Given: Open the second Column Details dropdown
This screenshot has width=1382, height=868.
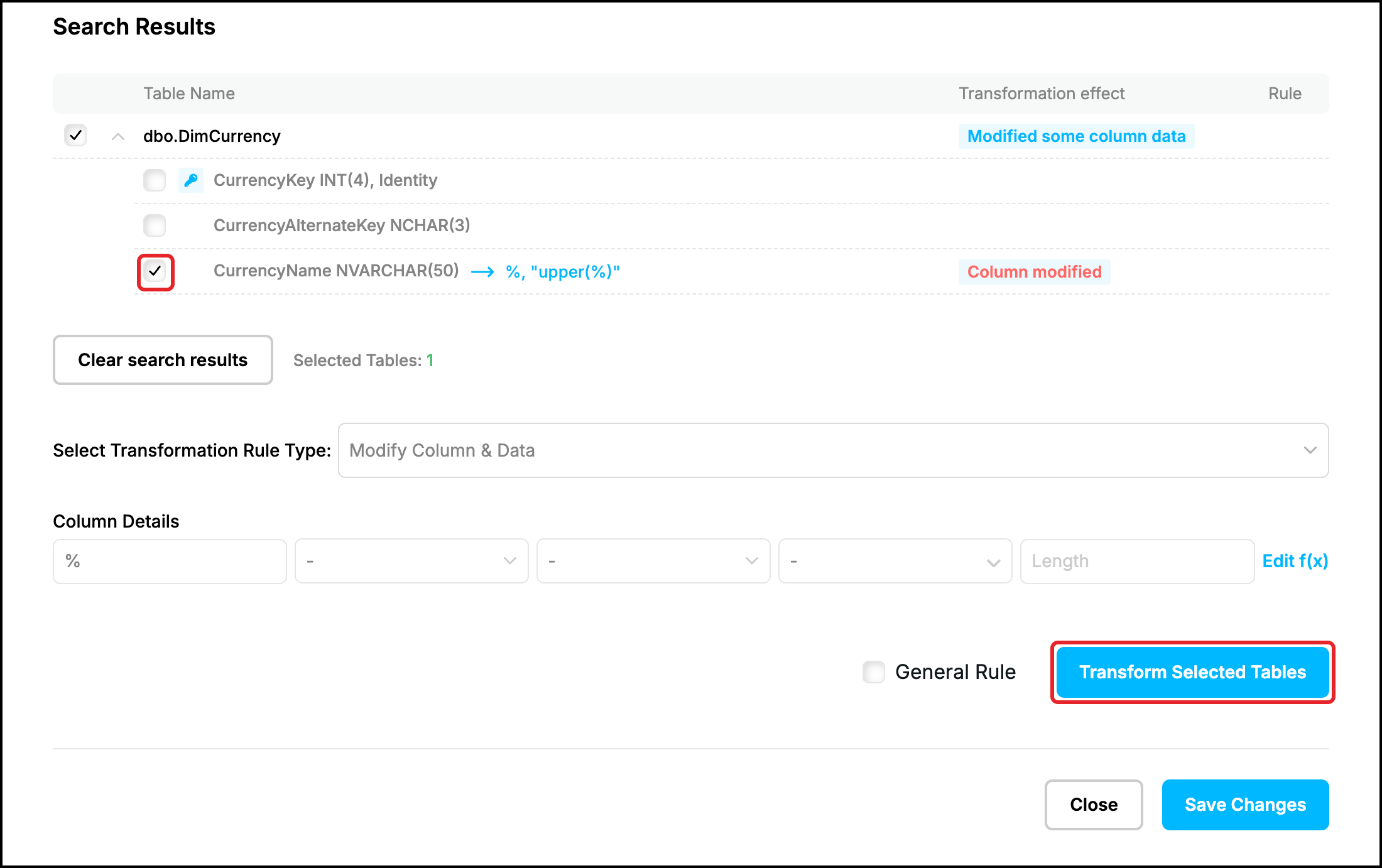Looking at the screenshot, I should coord(653,561).
